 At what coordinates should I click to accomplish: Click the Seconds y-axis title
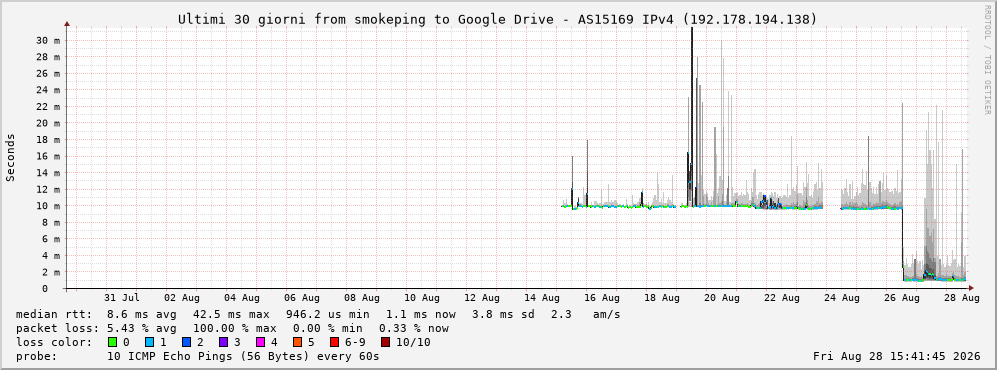11,157
